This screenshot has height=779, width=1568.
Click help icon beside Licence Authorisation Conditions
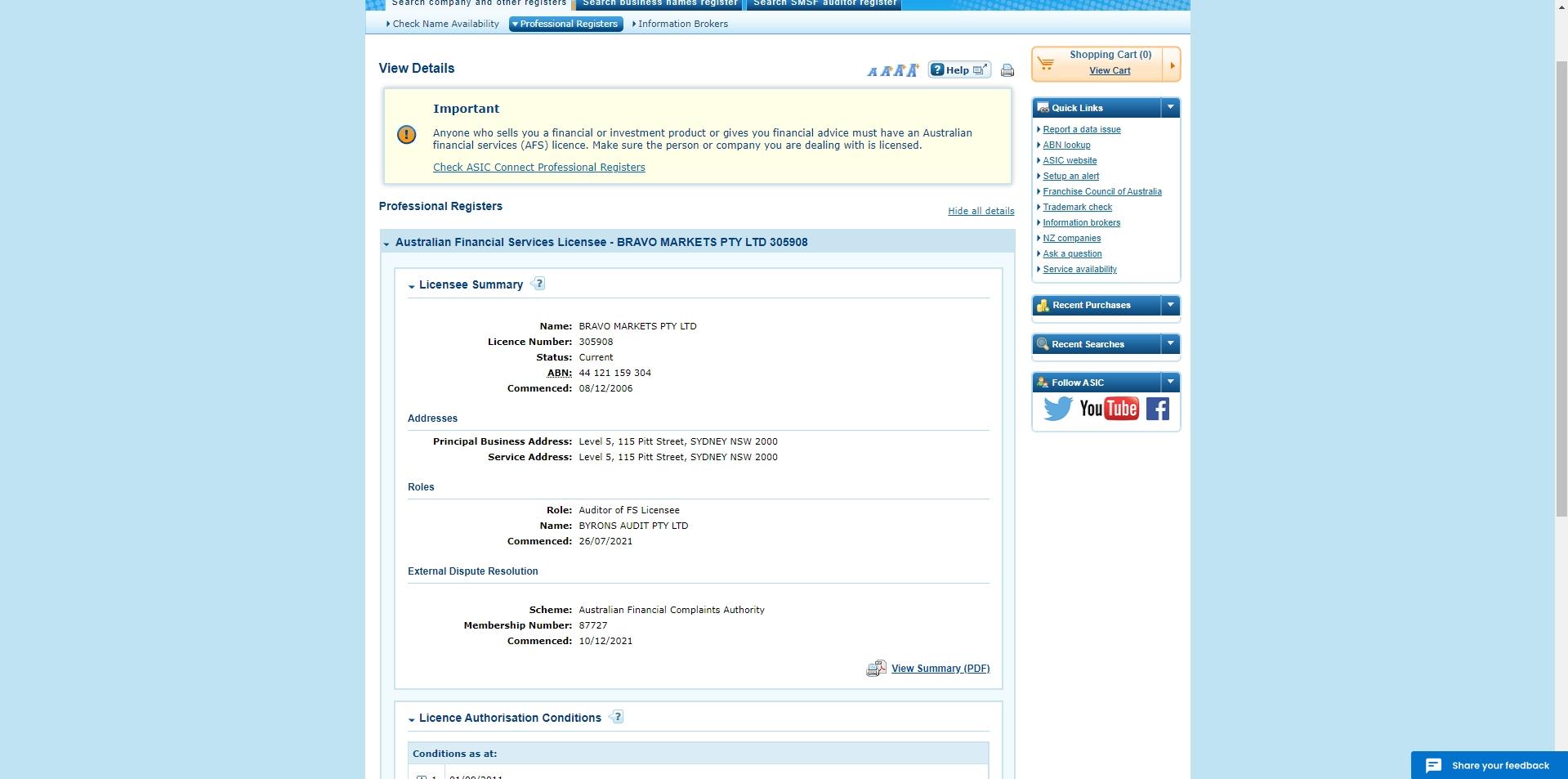coord(616,717)
